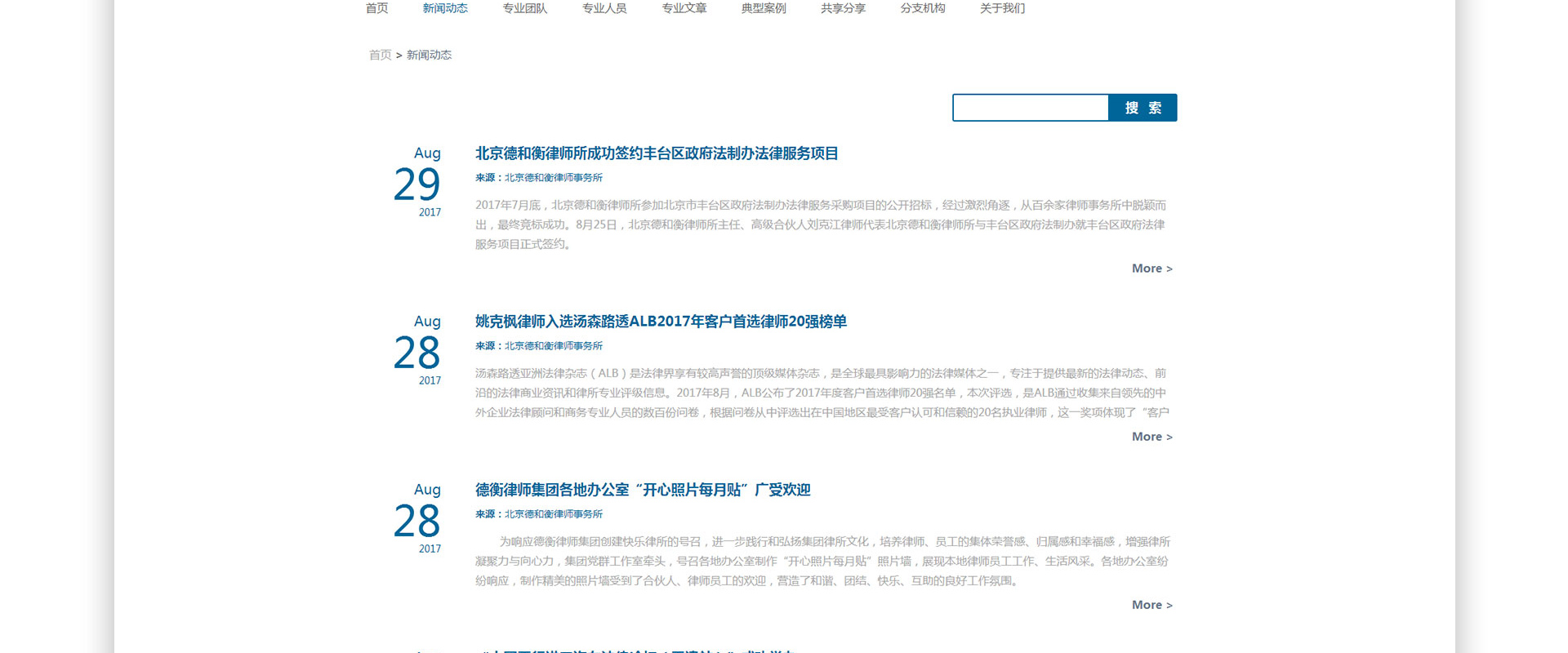Click More under the ALB2017 article
This screenshot has width=1568, height=653.
[1151, 437]
